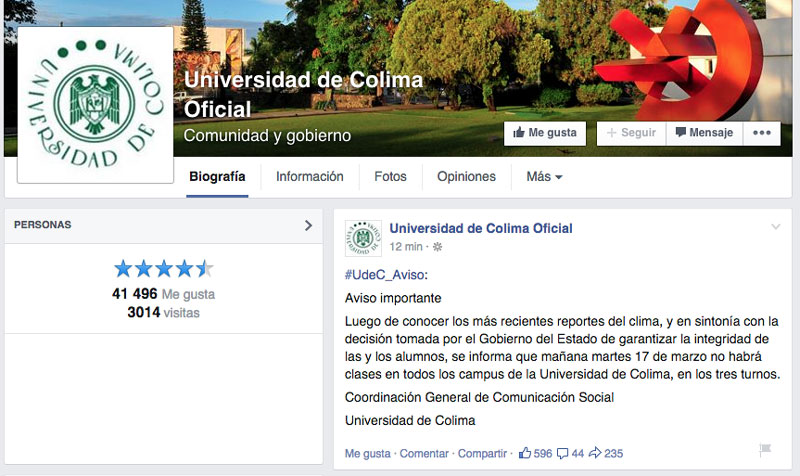The width and height of the screenshot is (800, 476).
Task: Open the three-dots more options button
Action: pos(762,133)
